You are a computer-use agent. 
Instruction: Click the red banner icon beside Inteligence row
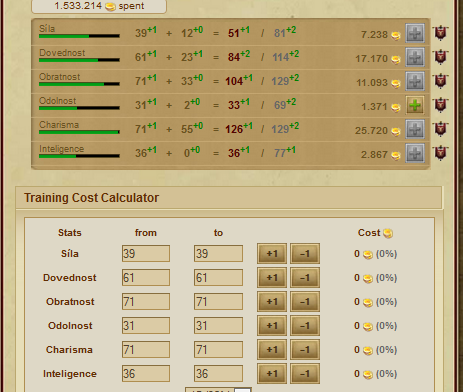pyautogui.click(x=440, y=153)
